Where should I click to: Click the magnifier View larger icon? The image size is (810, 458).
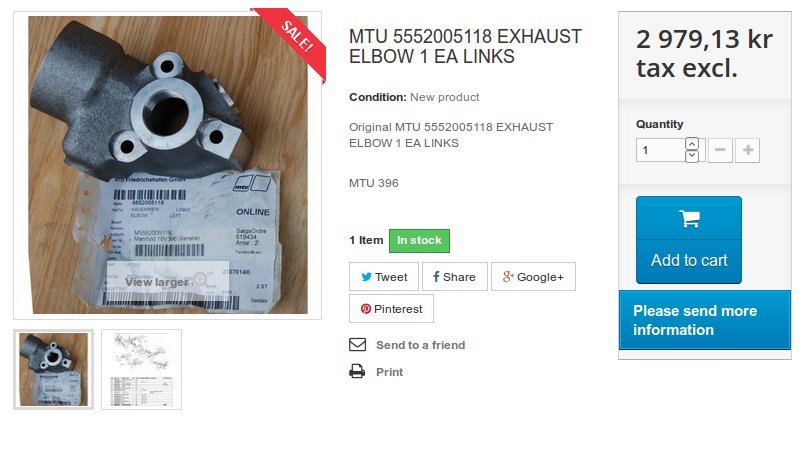pyautogui.click(x=200, y=280)
